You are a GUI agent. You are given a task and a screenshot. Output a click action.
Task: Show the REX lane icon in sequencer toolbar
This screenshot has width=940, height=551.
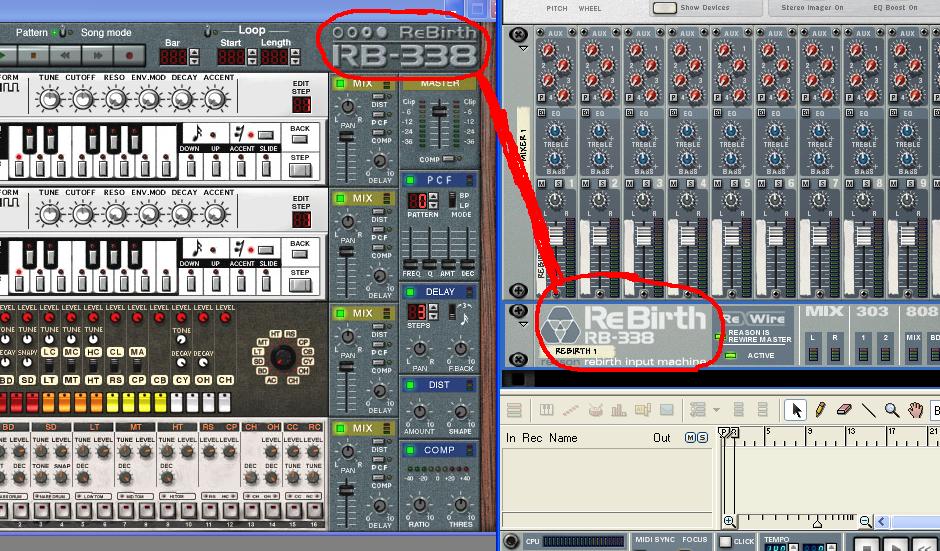click(x=570, y=410)
